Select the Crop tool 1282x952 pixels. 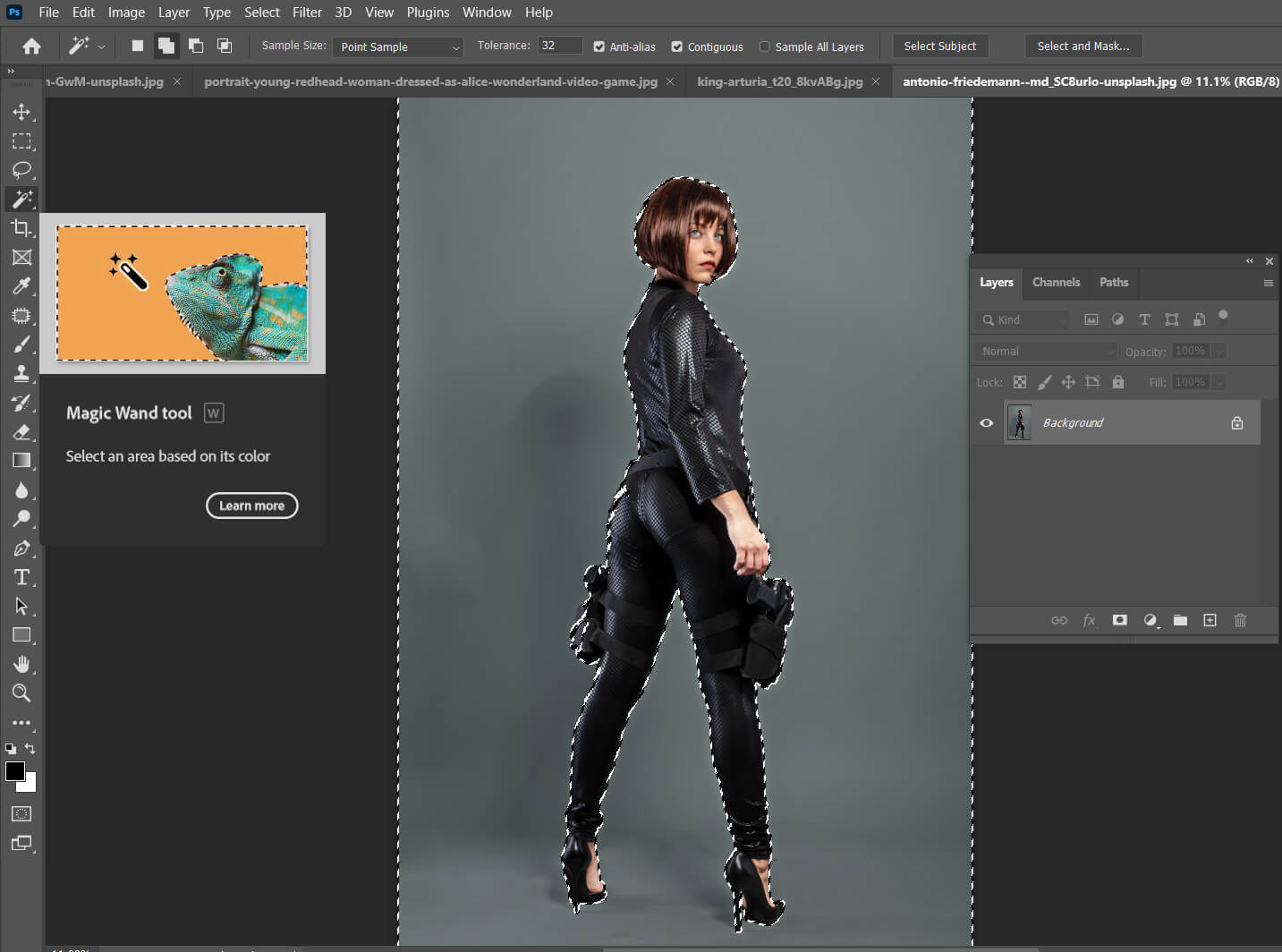tap(21, 228)
